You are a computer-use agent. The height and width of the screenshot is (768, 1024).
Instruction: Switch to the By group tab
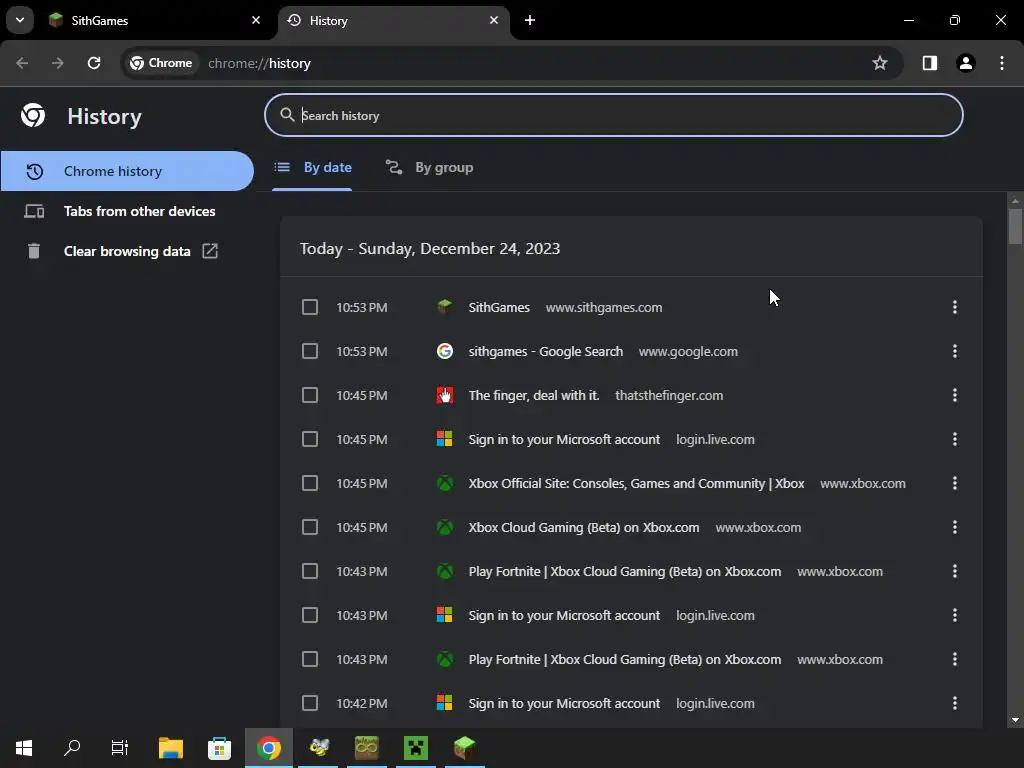(429, 168)
